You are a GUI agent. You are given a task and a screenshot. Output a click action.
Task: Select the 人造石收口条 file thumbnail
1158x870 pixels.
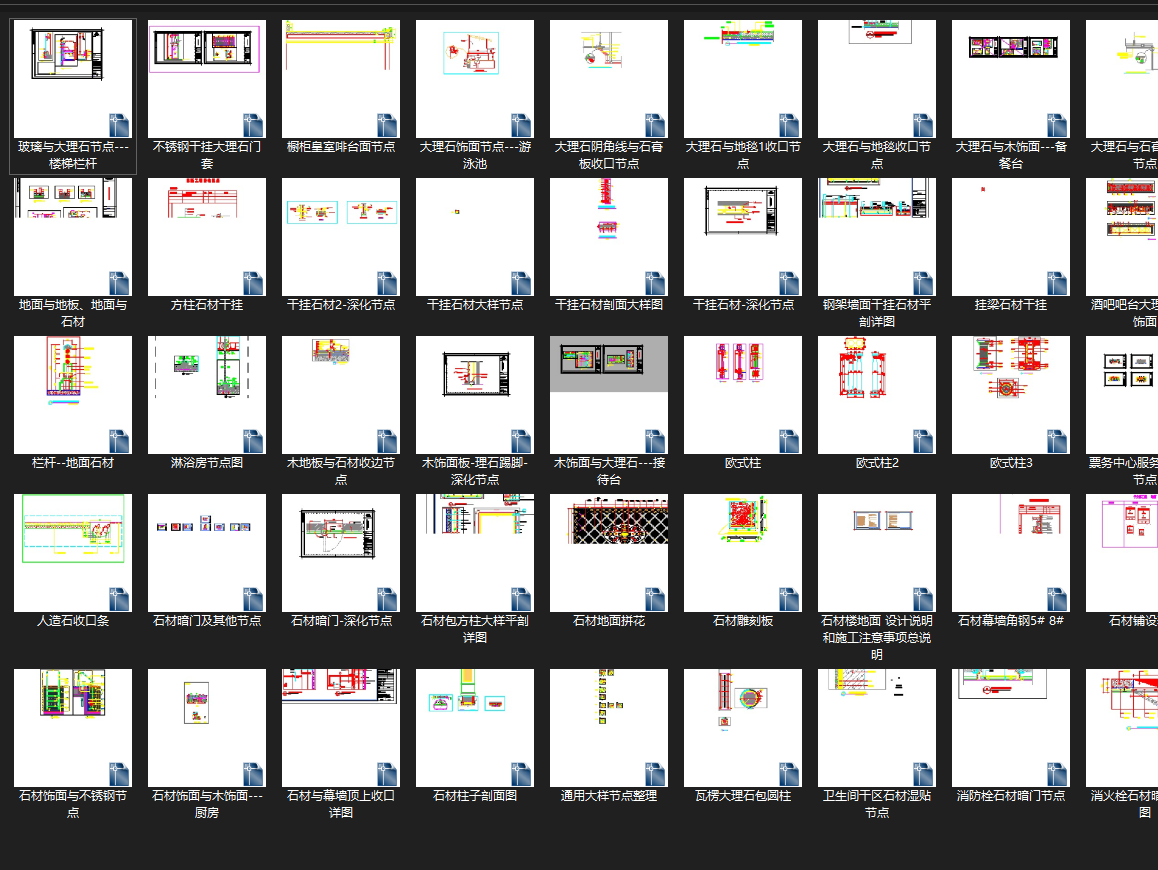72,553
